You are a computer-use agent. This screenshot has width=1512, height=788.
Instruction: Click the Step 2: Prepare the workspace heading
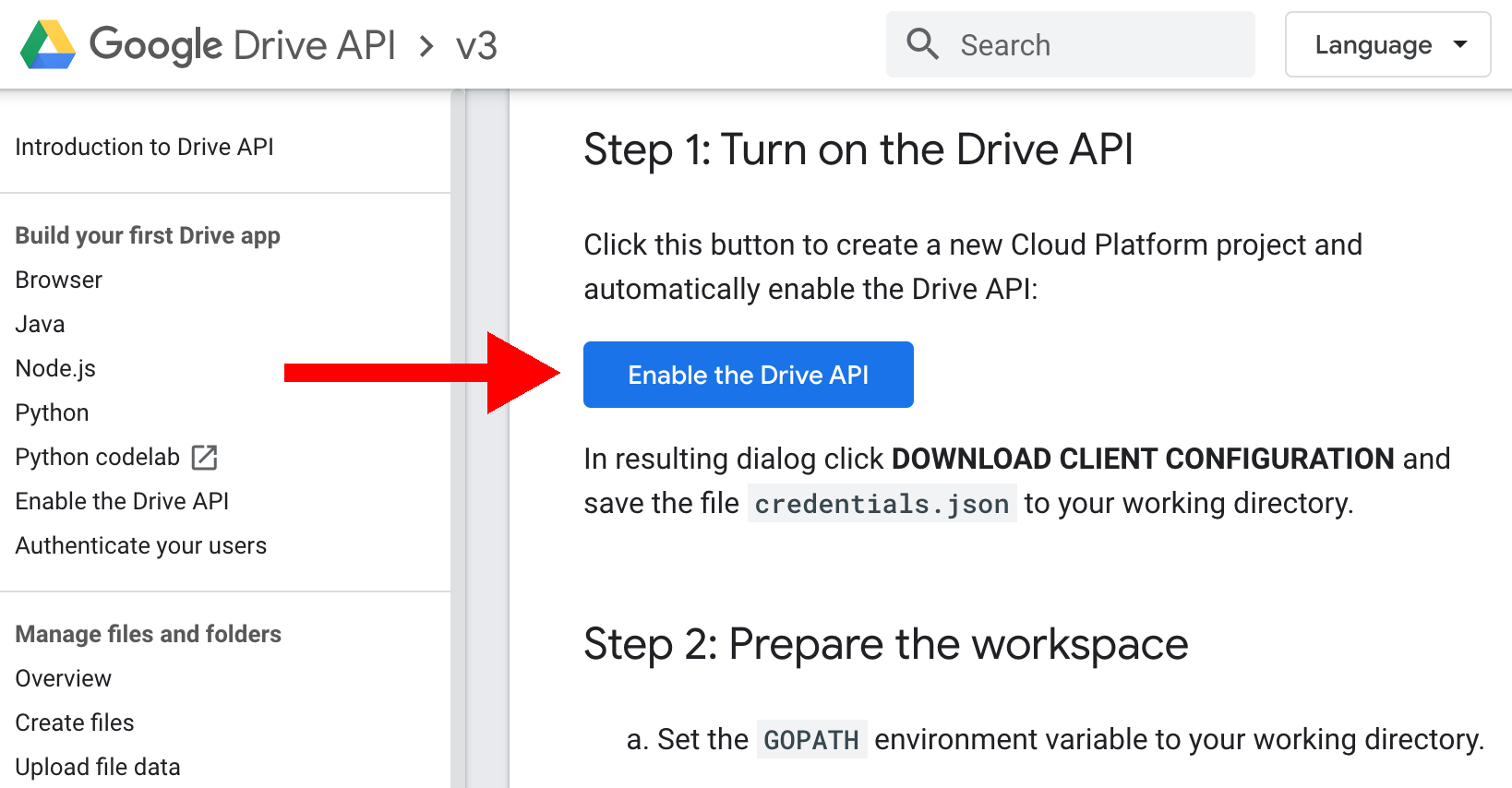pos(886,644)
